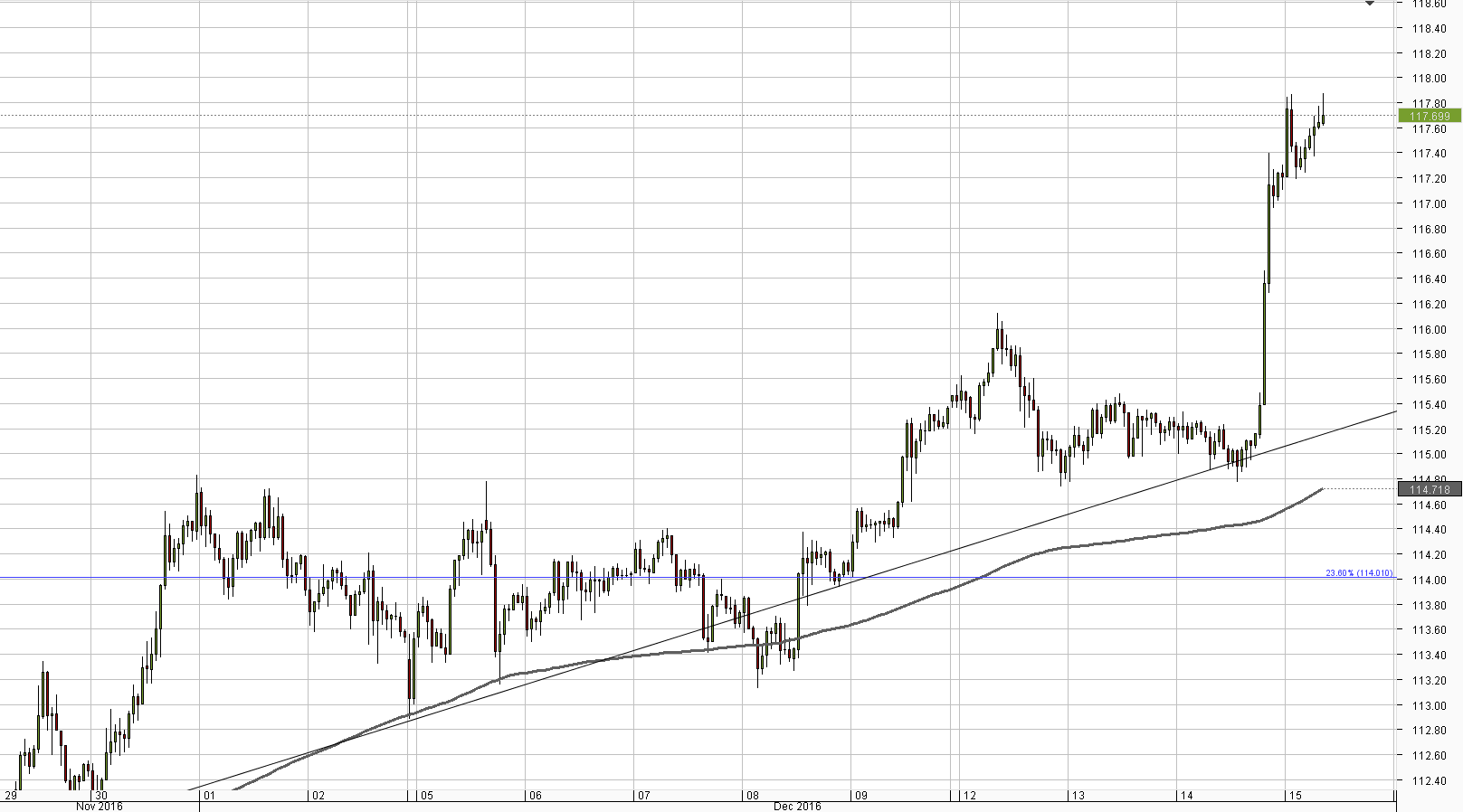Click the 112.40 price axis label
The image size is (1463, 812).
point(1429,781)
